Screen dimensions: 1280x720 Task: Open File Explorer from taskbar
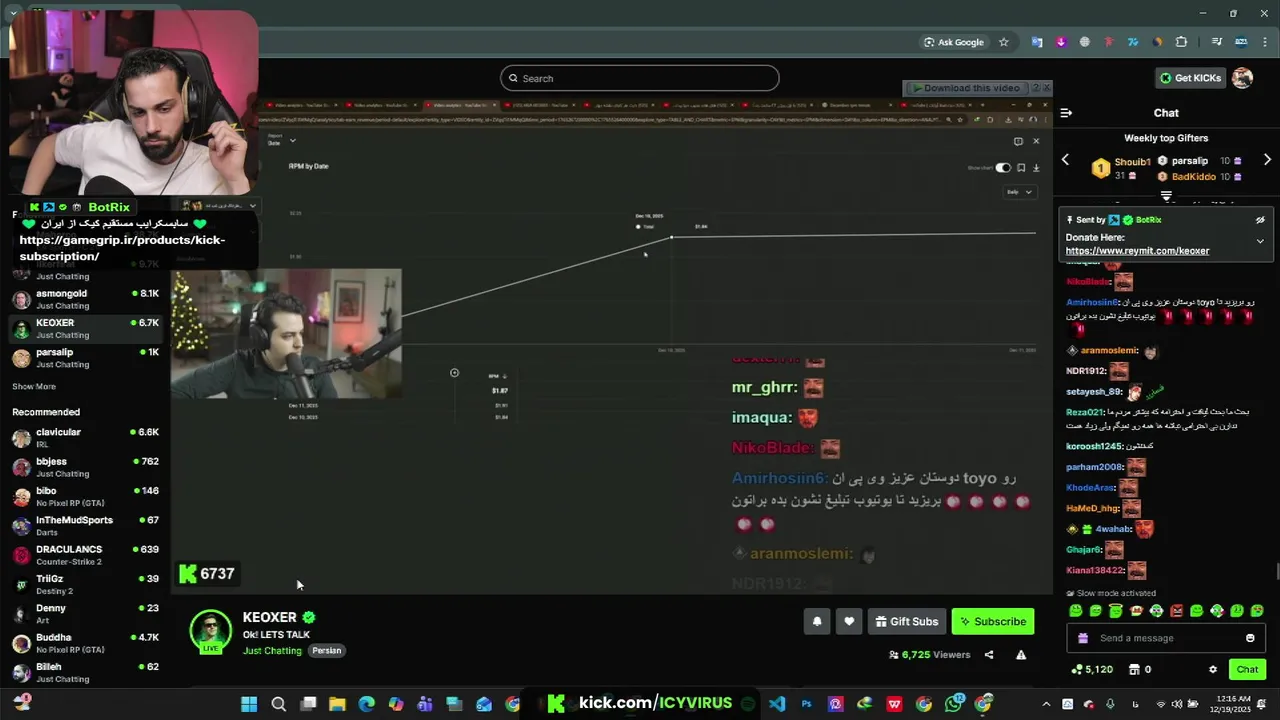click(x=337, y=704)
